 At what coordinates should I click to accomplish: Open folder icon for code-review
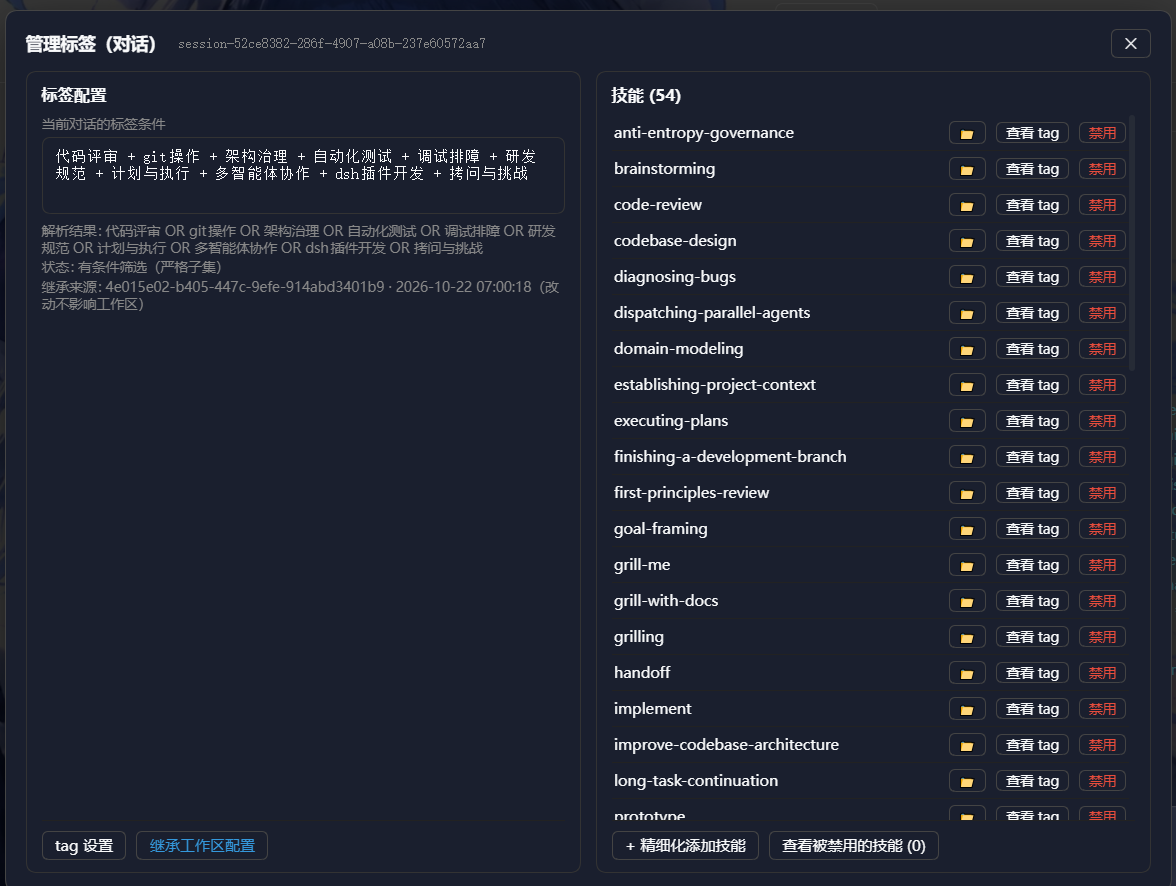tap(967, 206)
